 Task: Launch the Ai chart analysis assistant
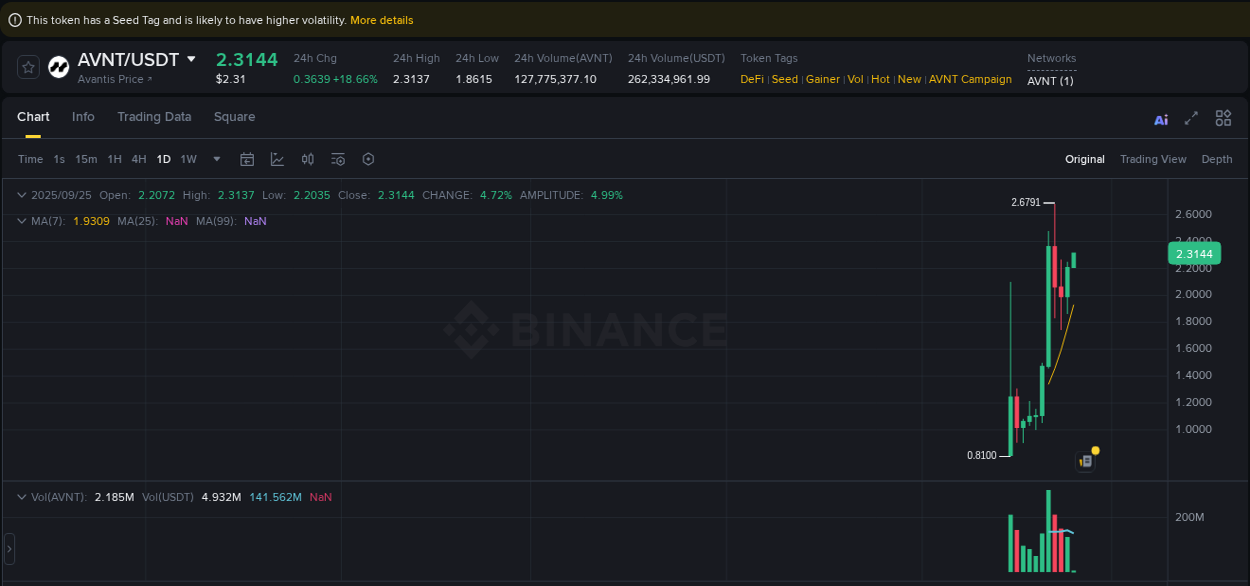[x=1161, y=118]
